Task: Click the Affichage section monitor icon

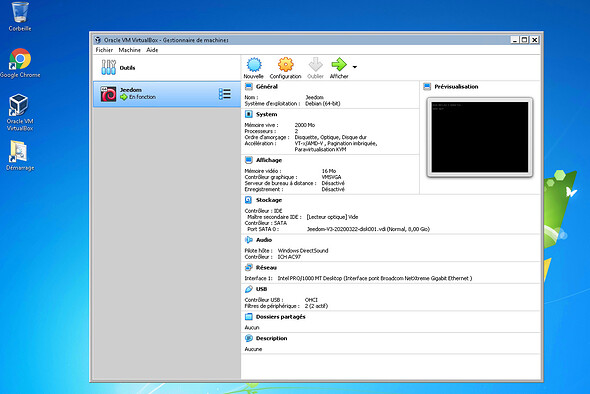Action: pos(249,160)
